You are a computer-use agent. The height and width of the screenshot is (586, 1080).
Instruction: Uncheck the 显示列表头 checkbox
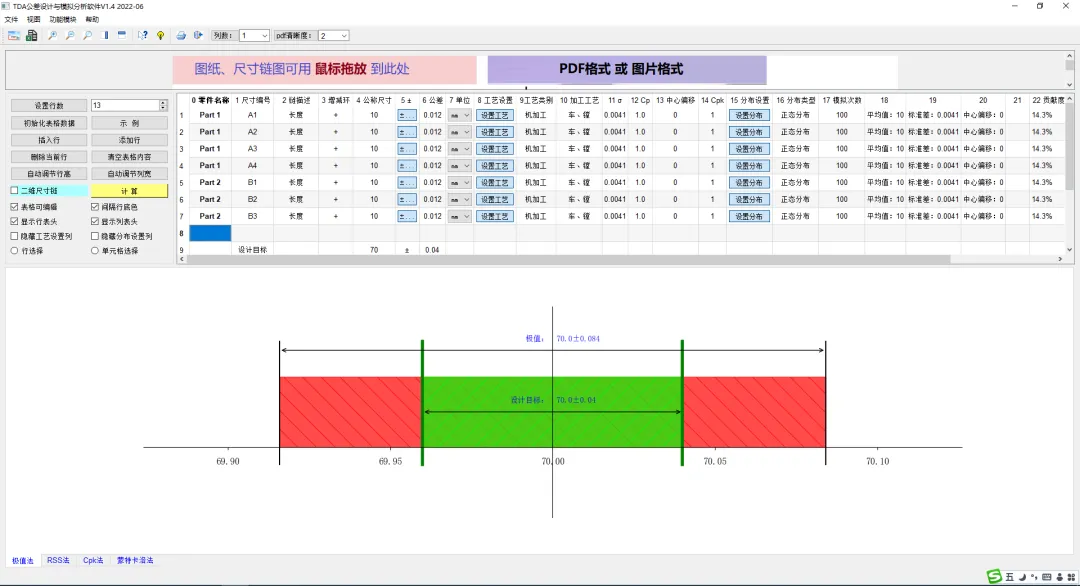pos(95,222)
